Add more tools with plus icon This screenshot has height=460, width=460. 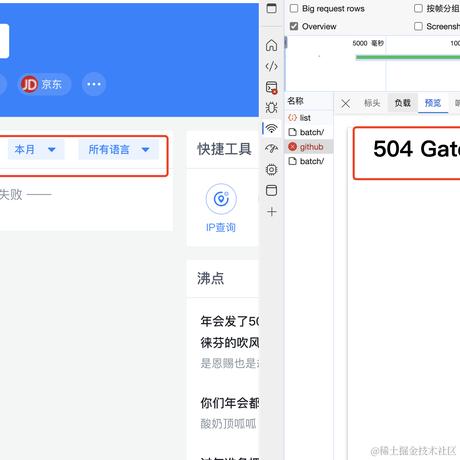[271, 211]
